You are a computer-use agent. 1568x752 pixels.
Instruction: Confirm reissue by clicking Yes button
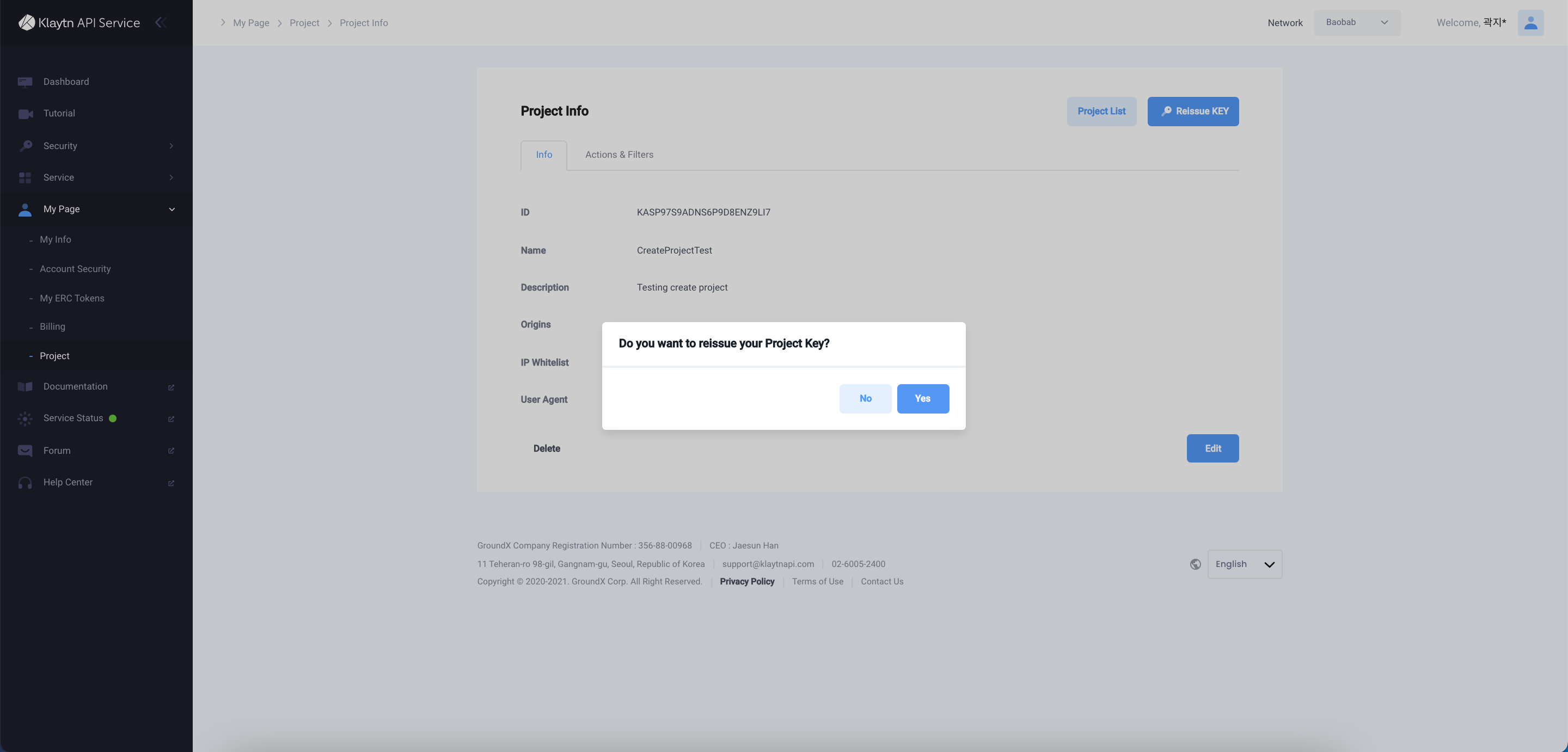tap(922, 399)
